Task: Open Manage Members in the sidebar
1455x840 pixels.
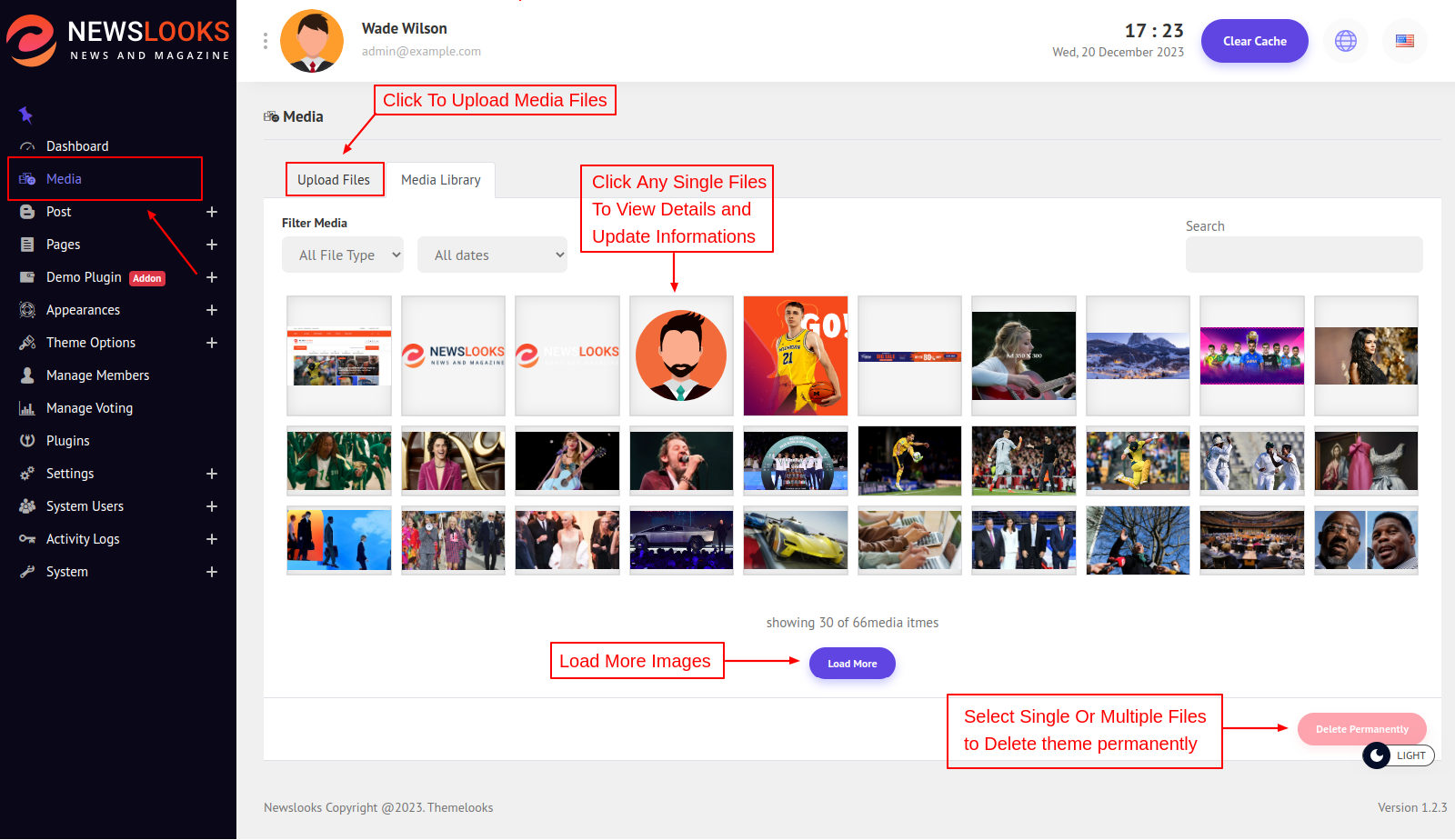Action: [97, 375]
